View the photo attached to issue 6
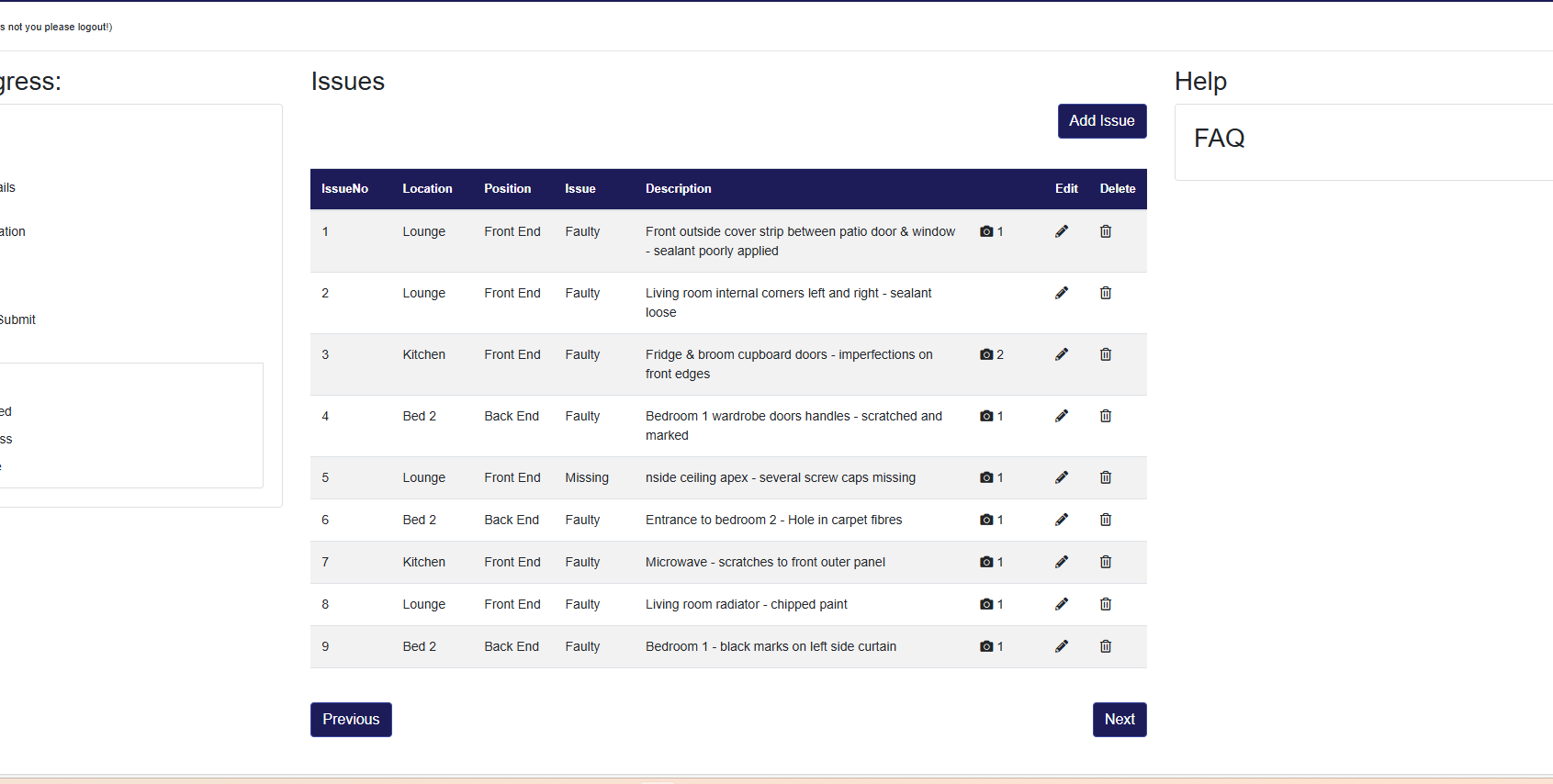 tap(987, 520)
